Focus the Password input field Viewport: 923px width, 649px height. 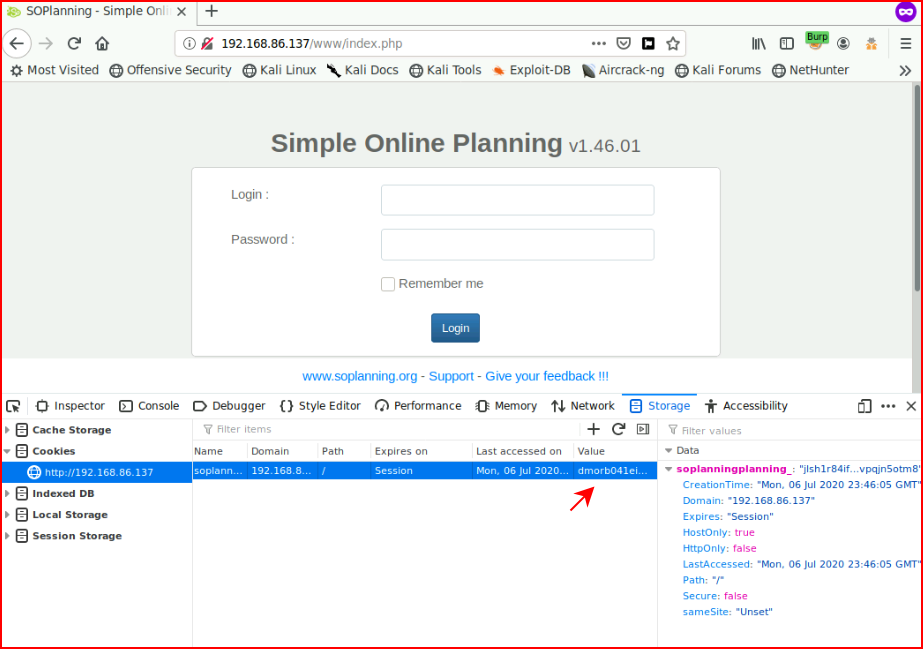point(517,245)
